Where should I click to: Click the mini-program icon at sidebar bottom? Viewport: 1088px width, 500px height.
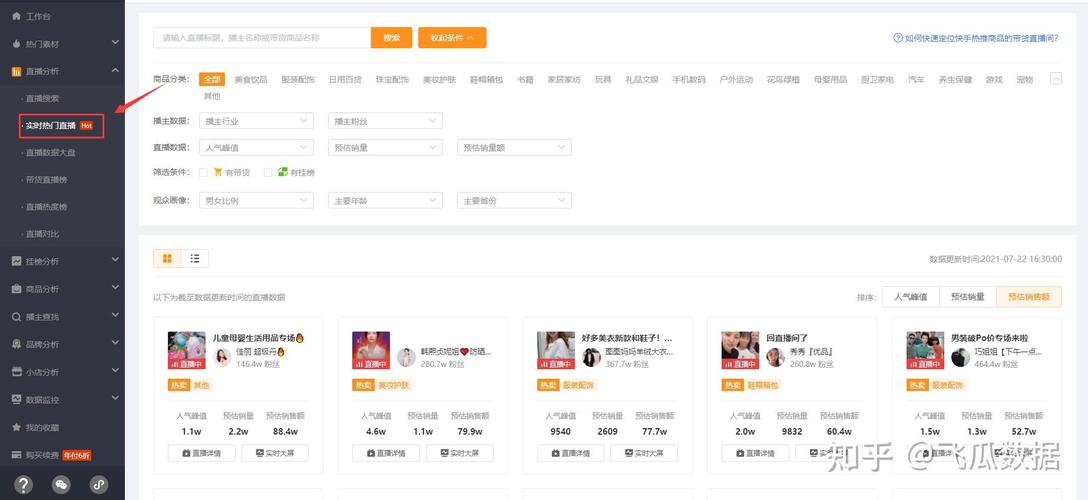(99, 484)
